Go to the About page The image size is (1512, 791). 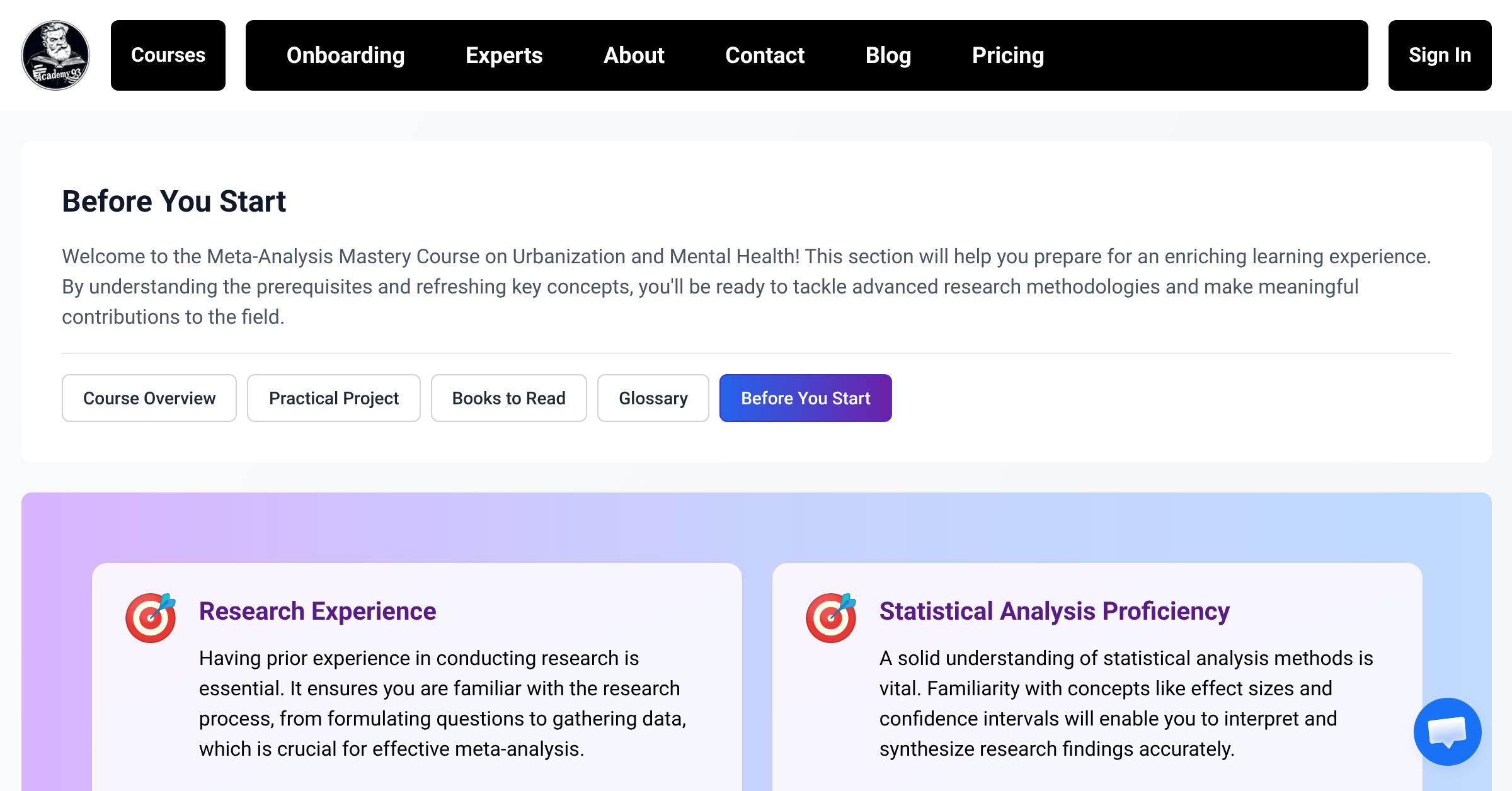pos(634,55)
